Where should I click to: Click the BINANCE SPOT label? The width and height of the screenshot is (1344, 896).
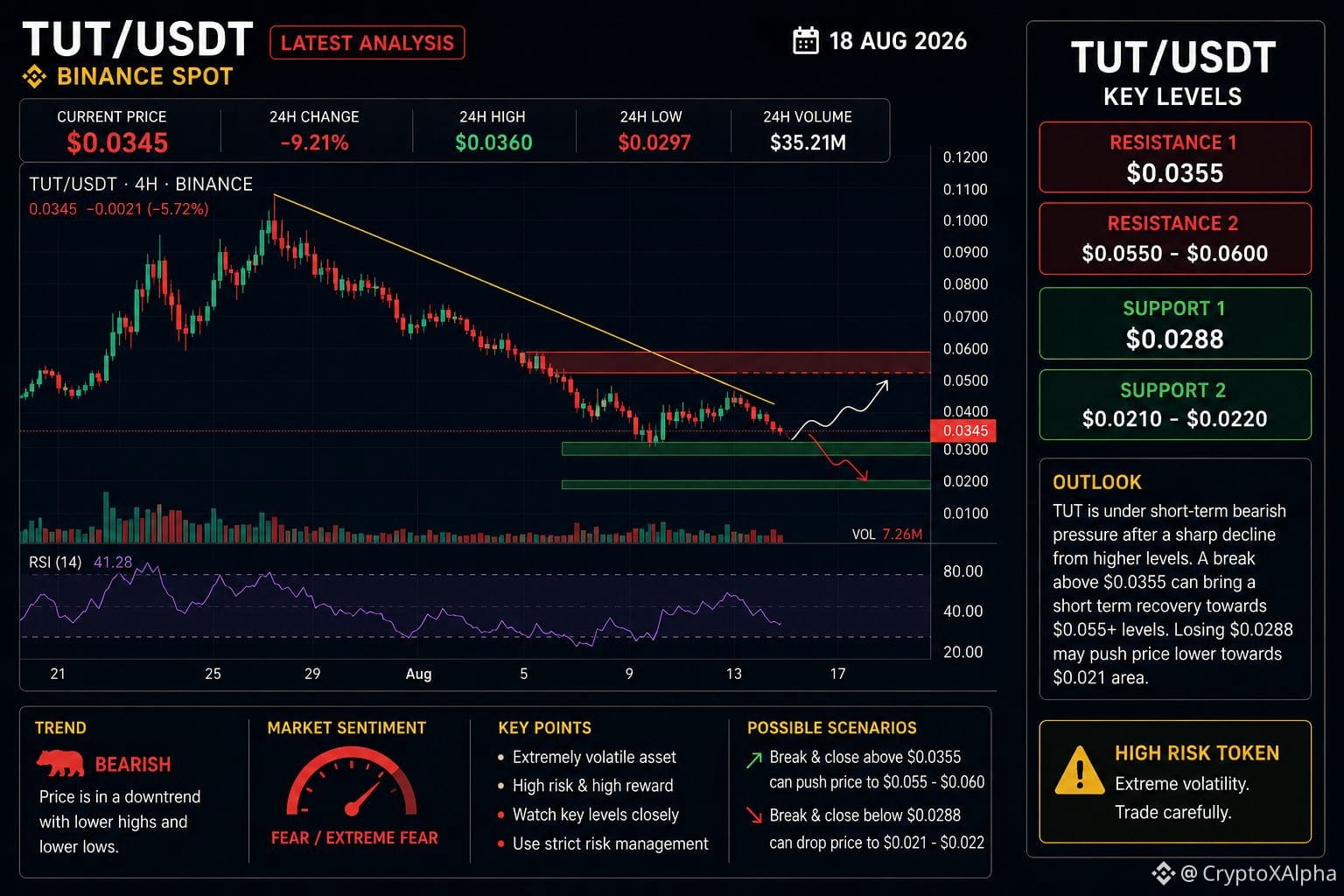pos(144,77)
